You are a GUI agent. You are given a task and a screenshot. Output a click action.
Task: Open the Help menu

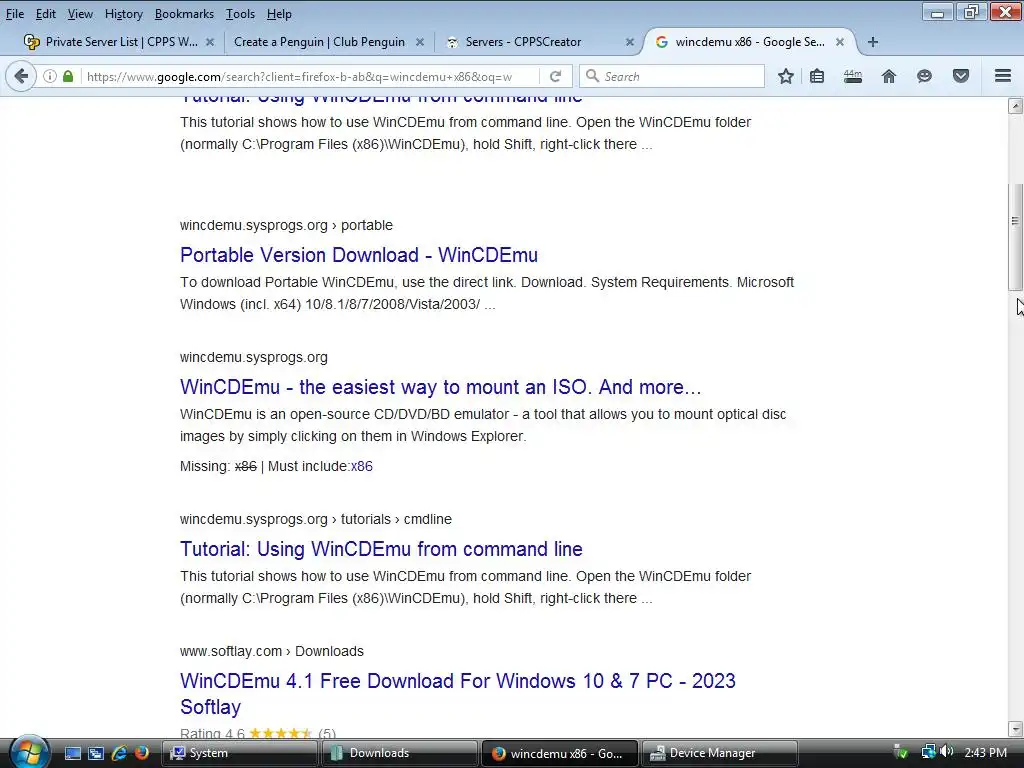coord(279,14)
